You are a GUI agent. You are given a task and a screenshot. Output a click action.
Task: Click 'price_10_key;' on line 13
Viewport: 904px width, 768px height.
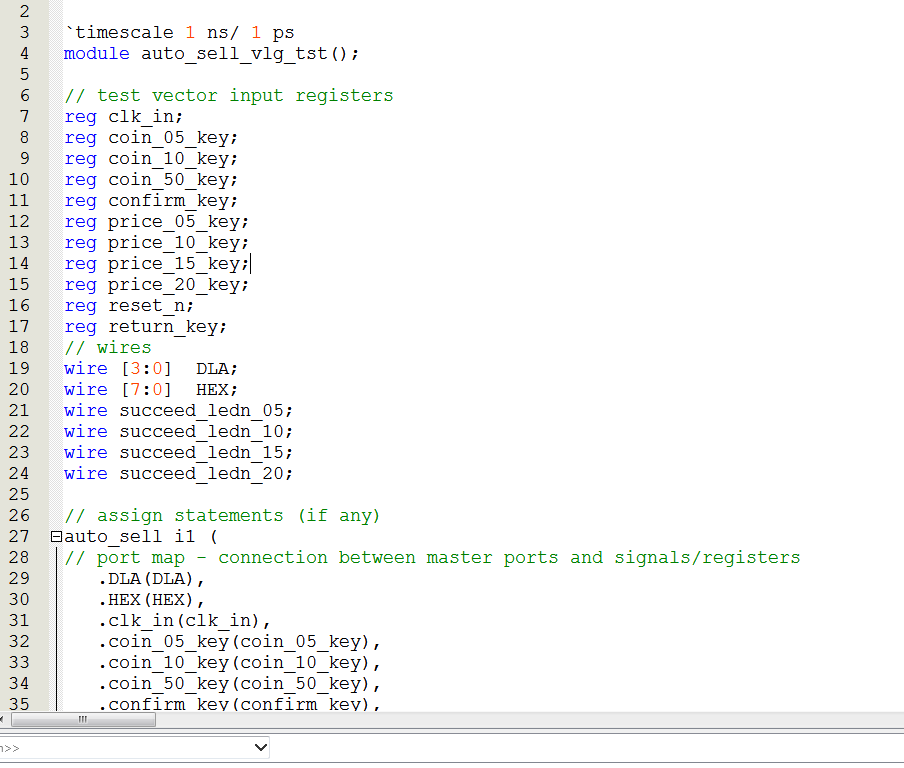click(178, 243)
